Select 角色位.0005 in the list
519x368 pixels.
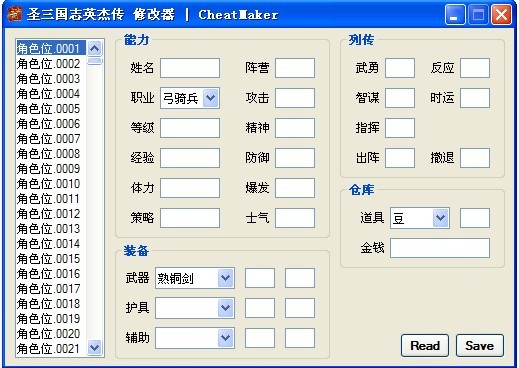point(51,108)
